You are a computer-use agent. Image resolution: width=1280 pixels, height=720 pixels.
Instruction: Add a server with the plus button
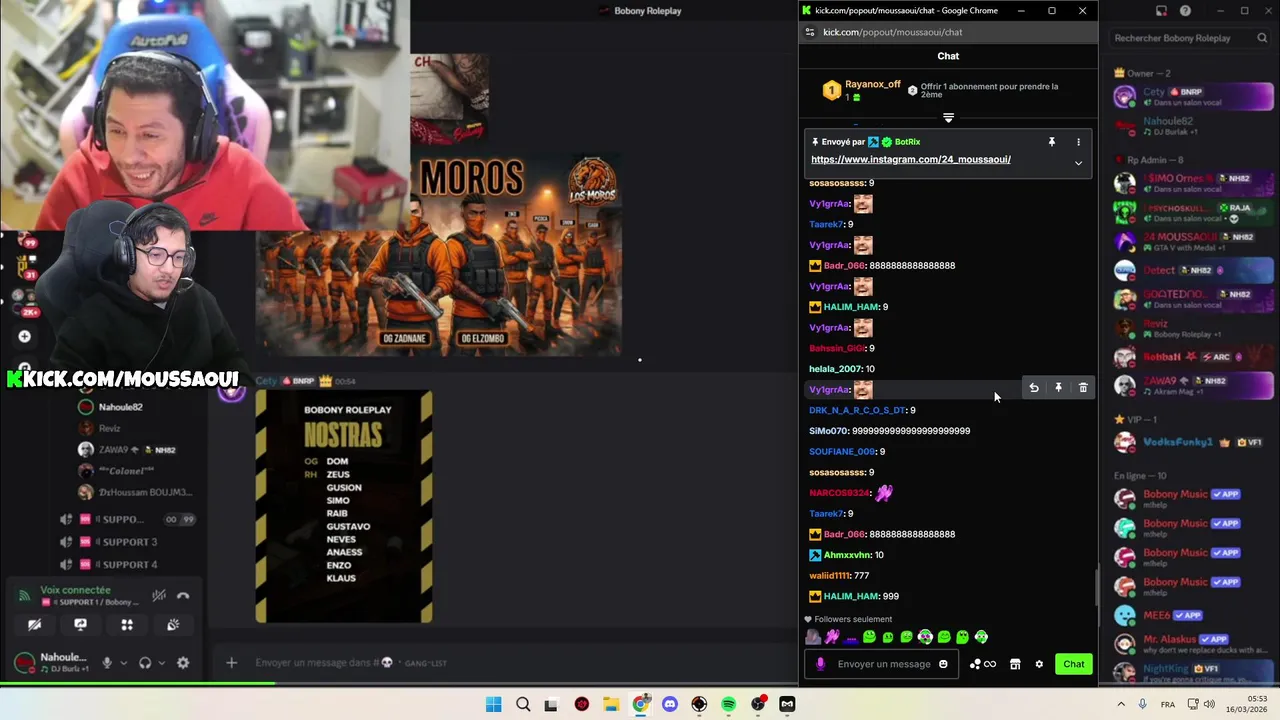(24, 337)
